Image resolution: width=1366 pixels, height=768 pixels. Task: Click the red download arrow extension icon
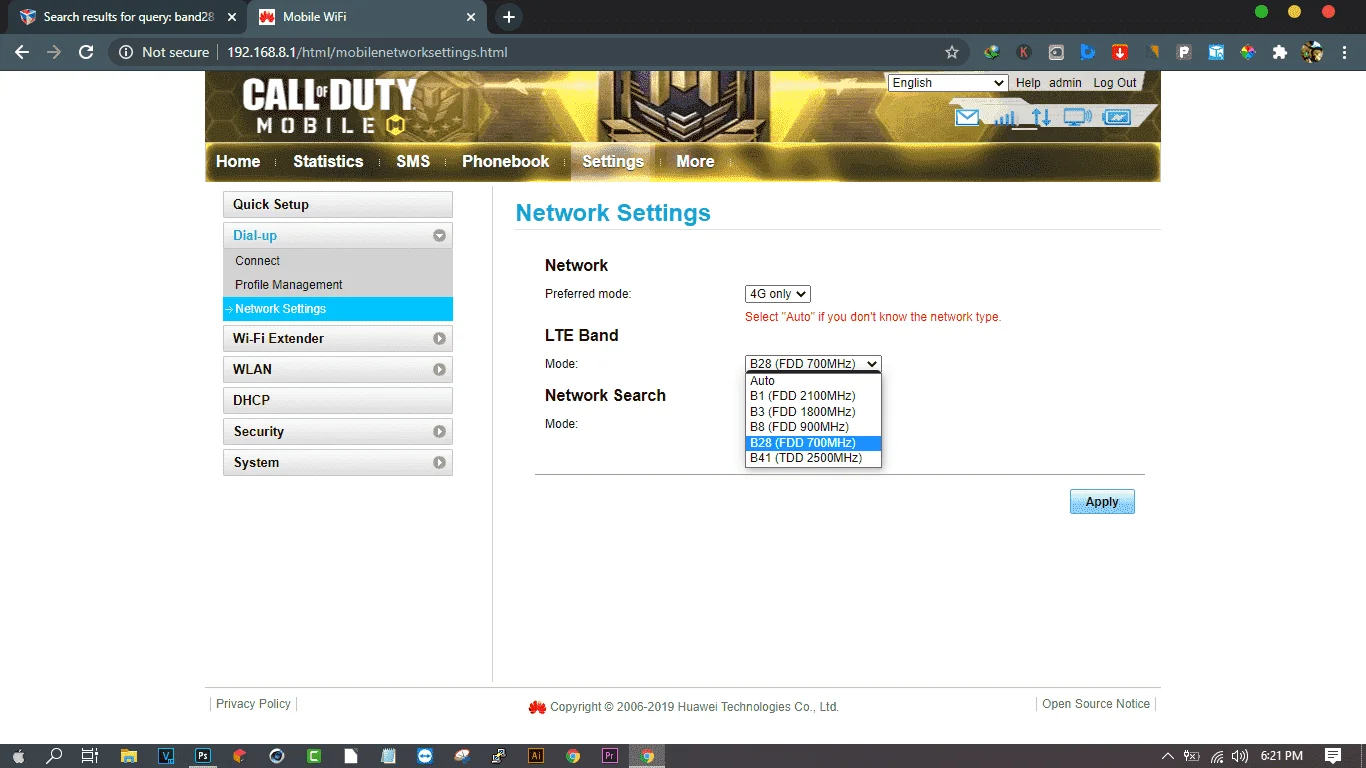click(x=1120, y=52)
